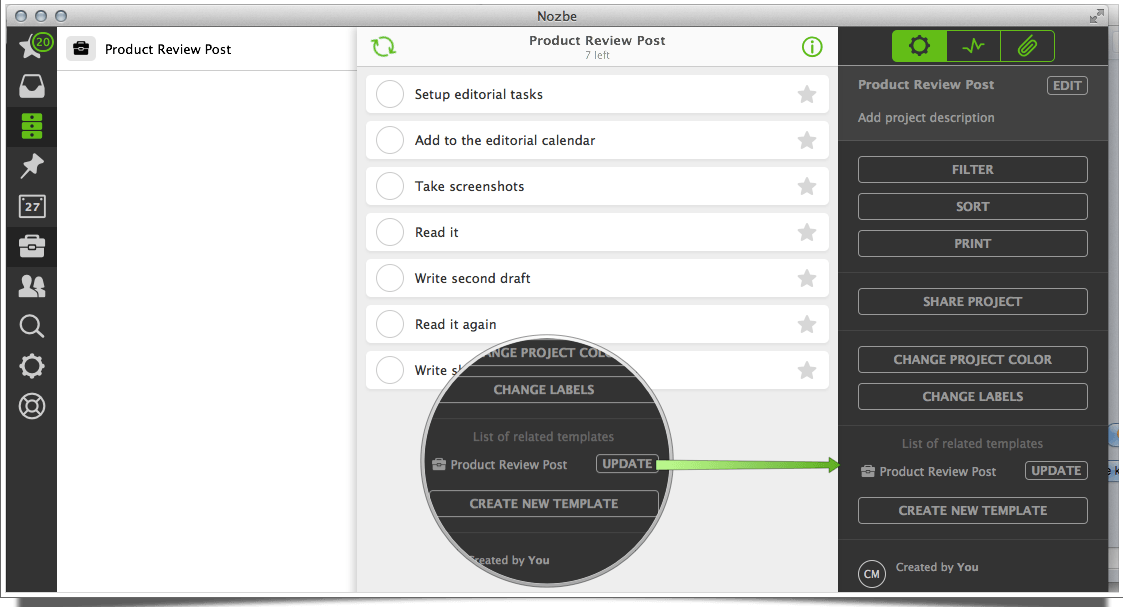Click the green sync refresh icon

coord(384,47)
